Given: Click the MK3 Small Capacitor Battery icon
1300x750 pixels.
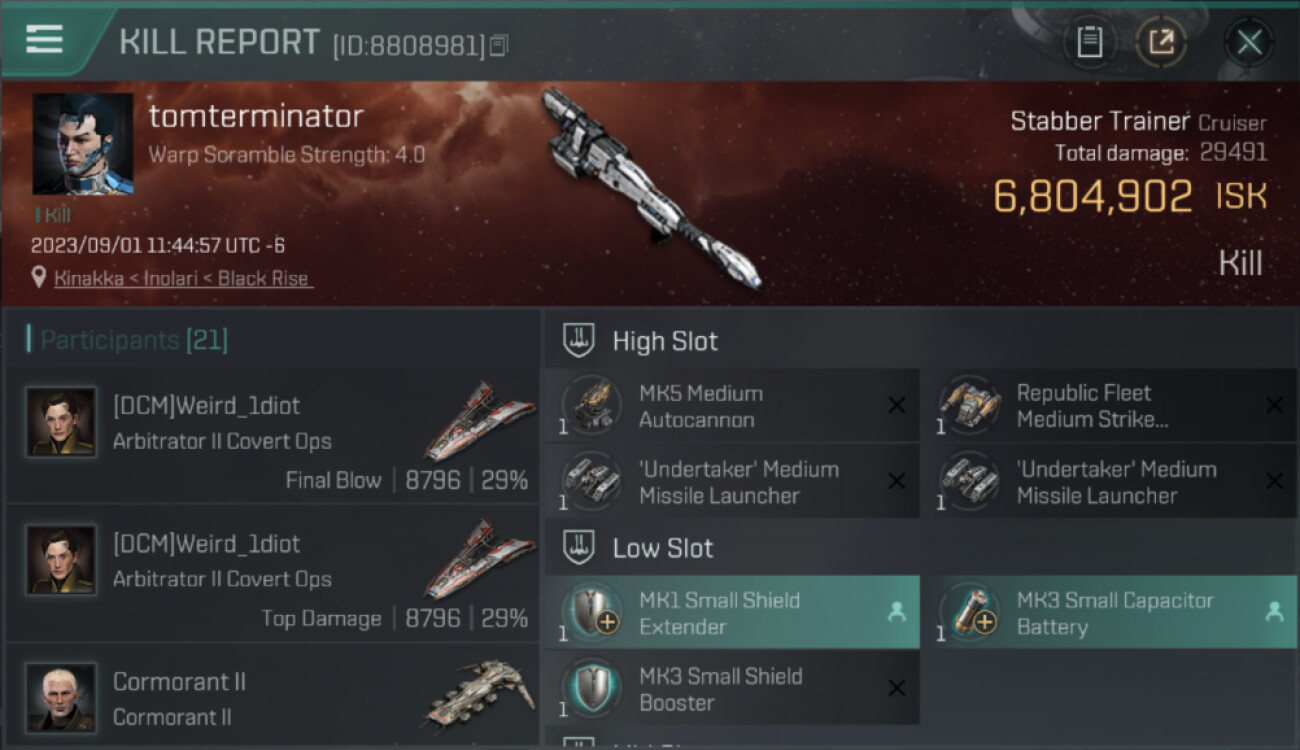Looking at the screenshot, I should [969, 612].
